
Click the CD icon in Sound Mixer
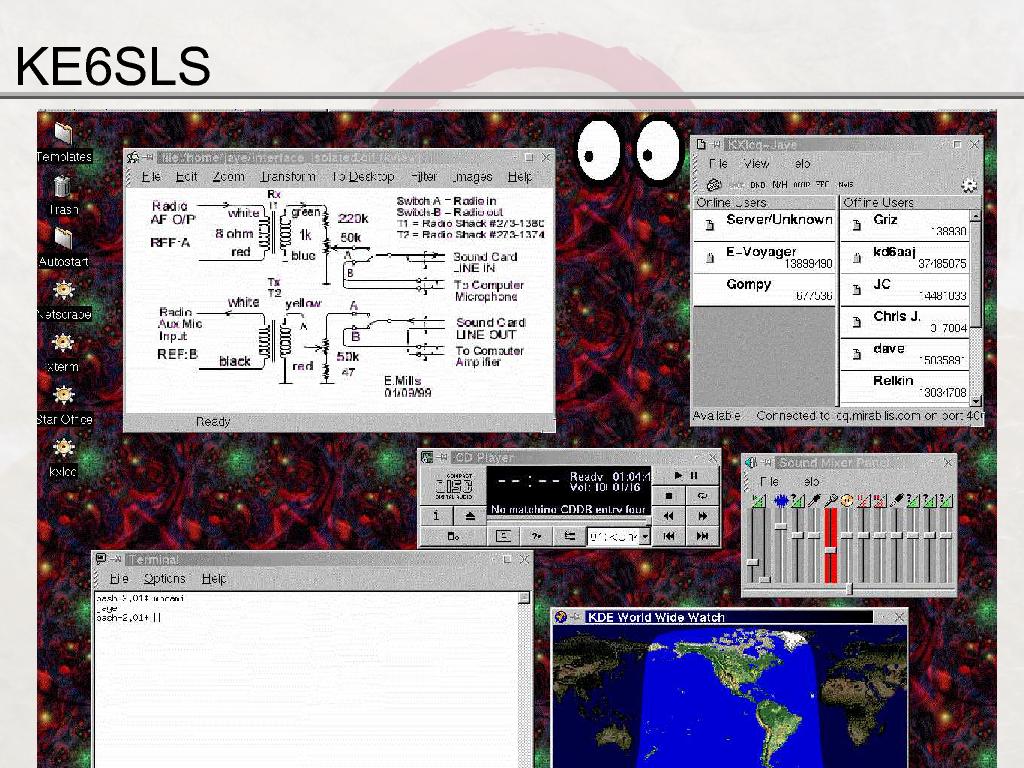(847, 500)
